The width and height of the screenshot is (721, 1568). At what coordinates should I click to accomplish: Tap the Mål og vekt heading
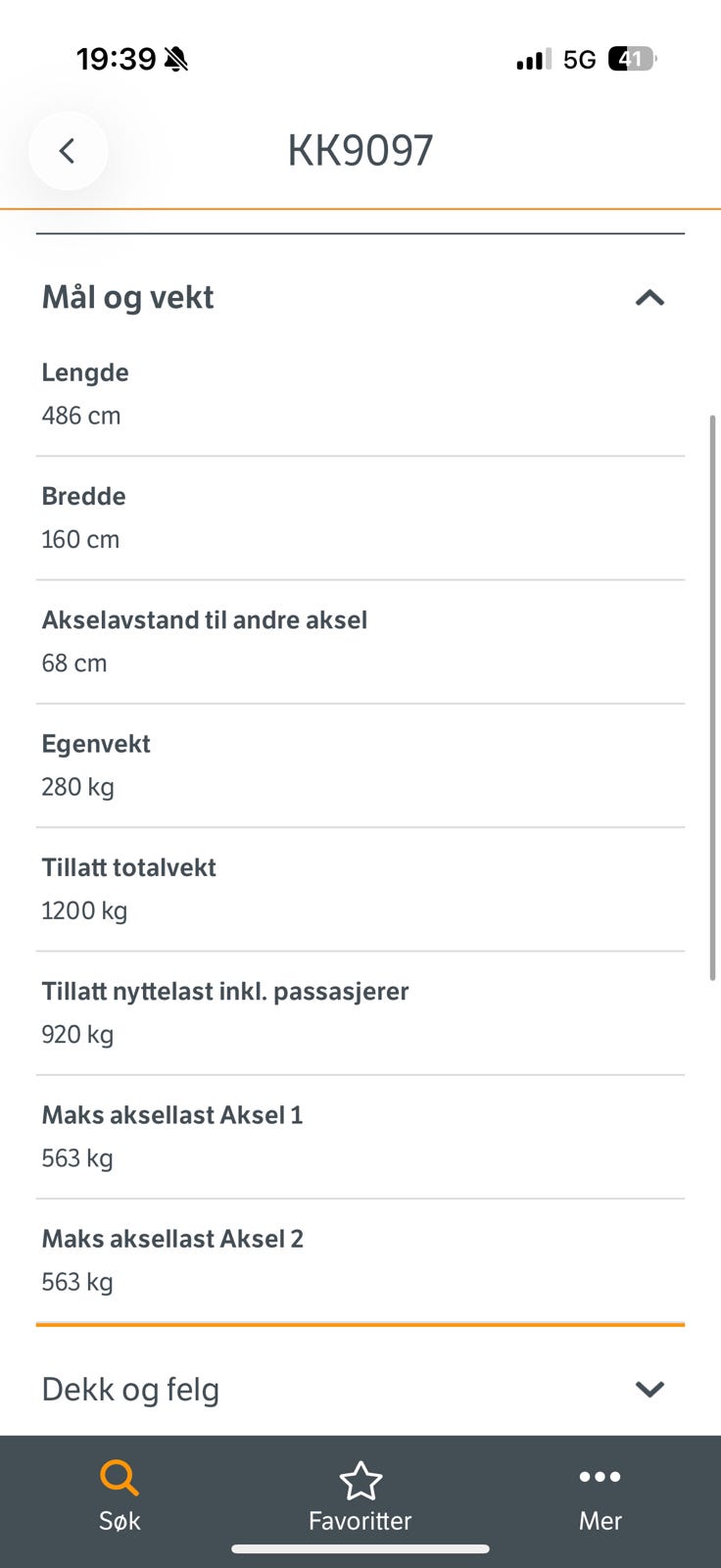click(x=127, y=297)
